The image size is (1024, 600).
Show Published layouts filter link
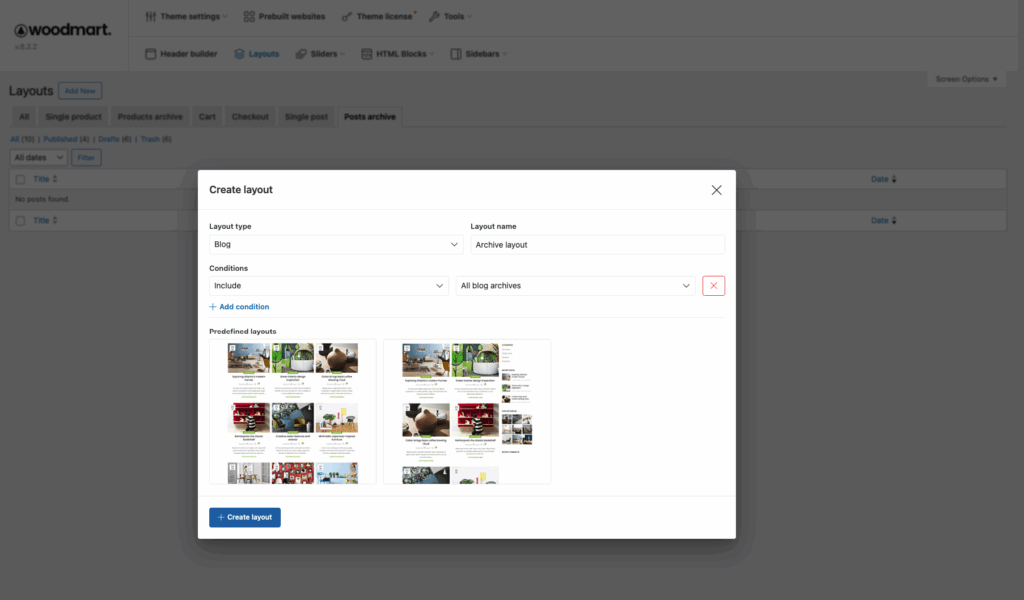click(x=60, y=139)
